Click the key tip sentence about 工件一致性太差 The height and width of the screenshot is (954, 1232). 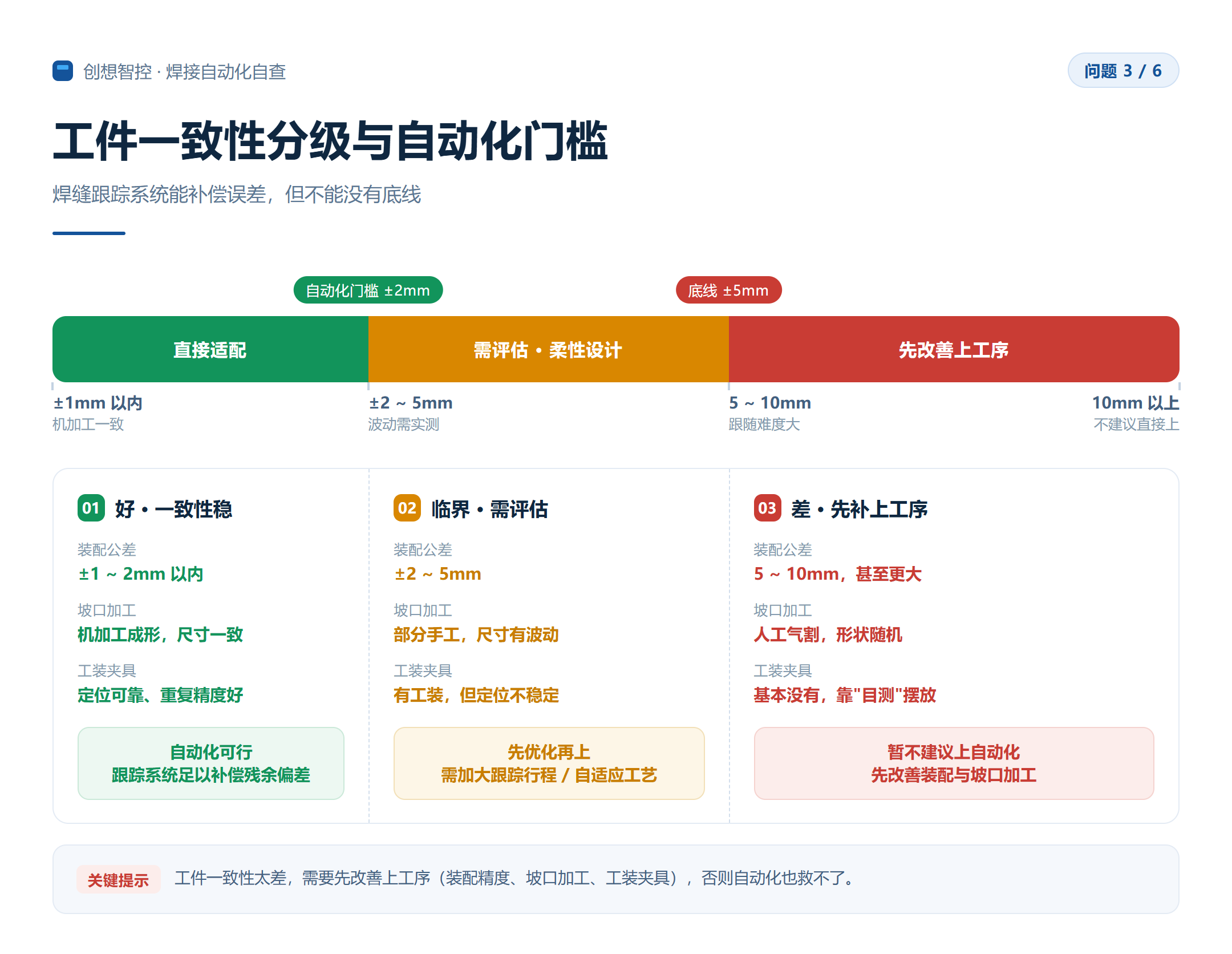click(x=516, y=878)
